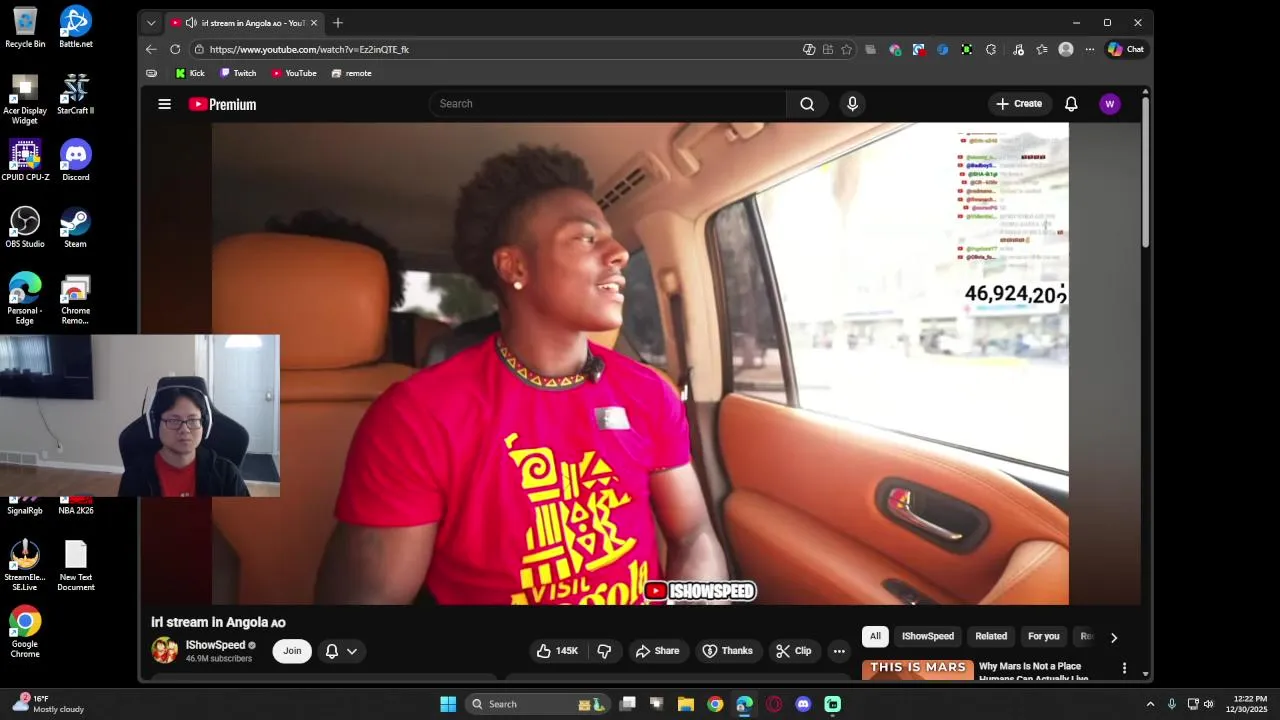Open Chrome from the taskbar
This screenshot has width=1280, height=720.
(x=715, y=704)
